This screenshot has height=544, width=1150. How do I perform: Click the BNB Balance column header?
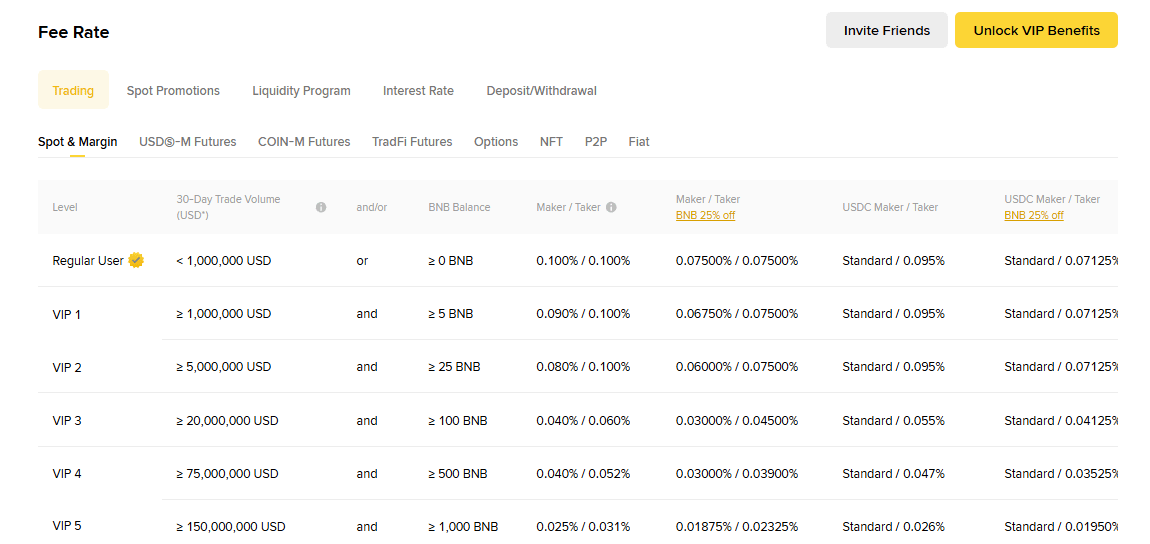pos(459,207)
